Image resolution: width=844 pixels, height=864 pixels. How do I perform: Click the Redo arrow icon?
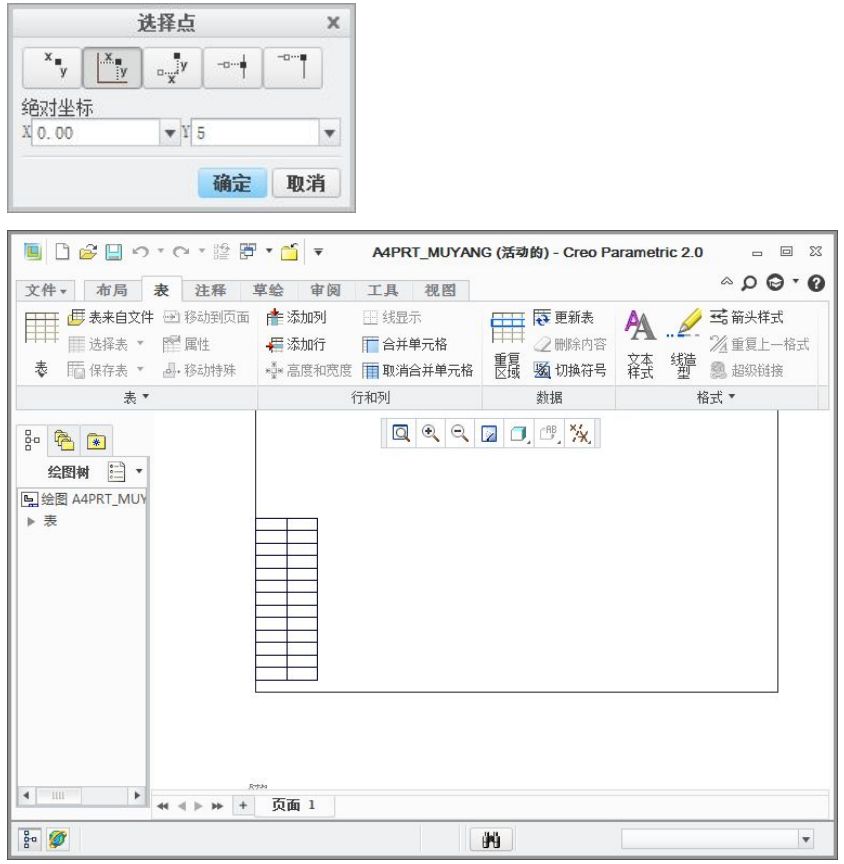pyautogui.click(x=181, y=252)
